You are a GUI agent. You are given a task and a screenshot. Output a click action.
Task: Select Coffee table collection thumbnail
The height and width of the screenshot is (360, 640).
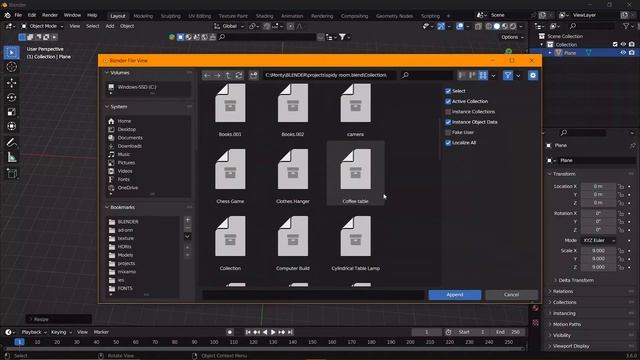(x=355, y=173)
